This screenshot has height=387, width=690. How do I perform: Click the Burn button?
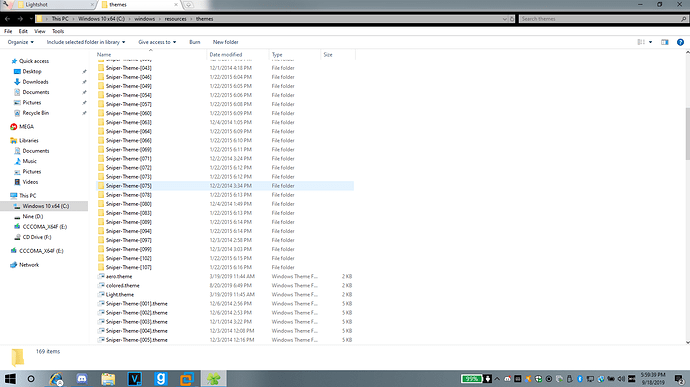195,42
